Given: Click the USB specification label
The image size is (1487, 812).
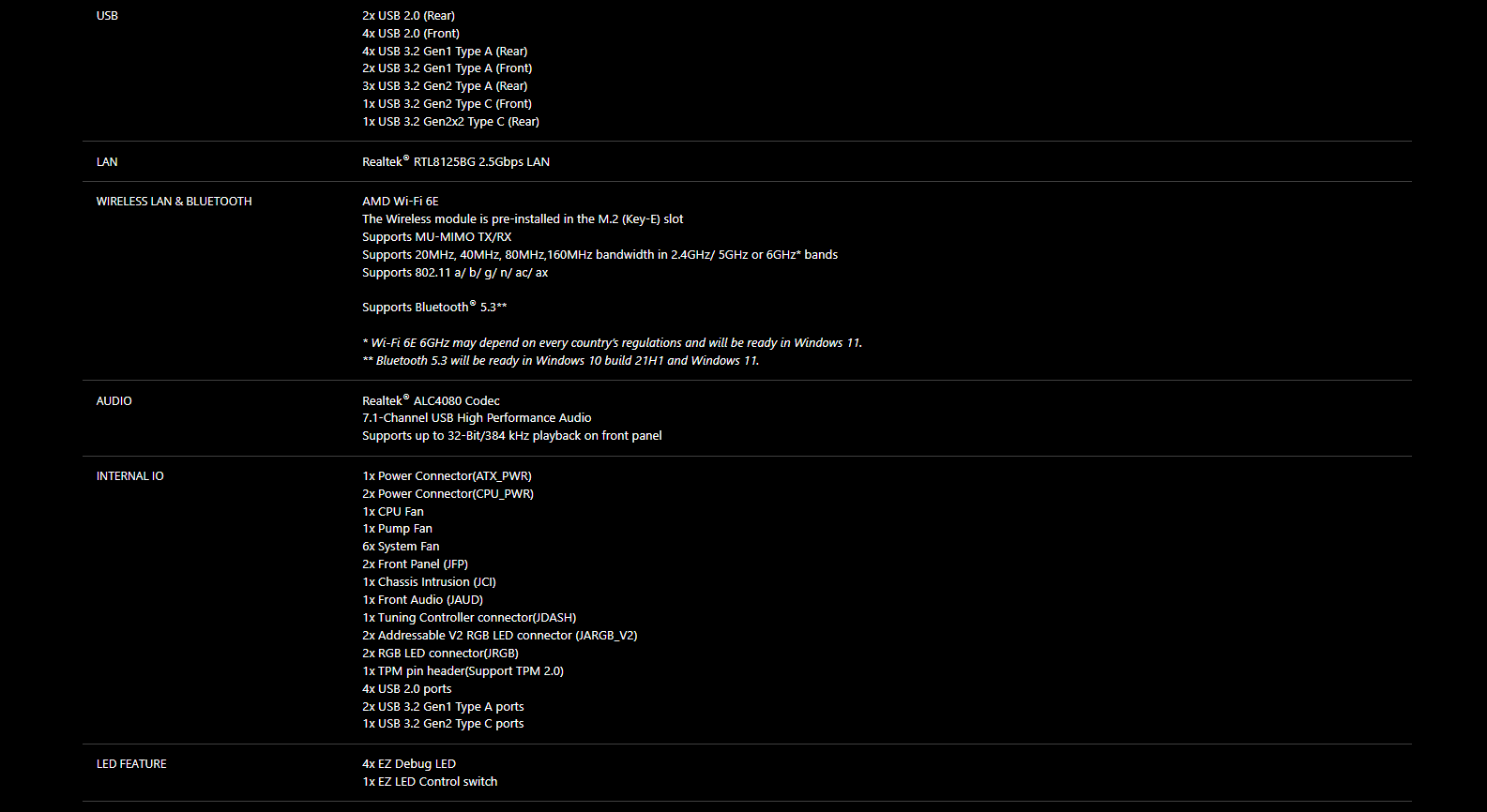Looking at the screenshot, I should [107, 16].
